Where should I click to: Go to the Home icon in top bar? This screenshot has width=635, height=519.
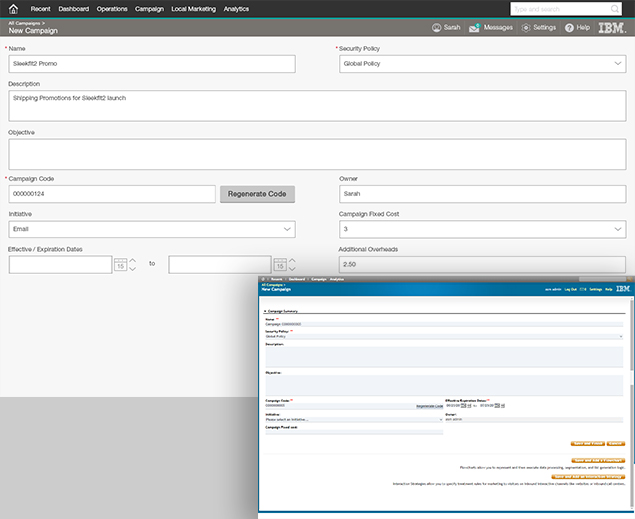click(x=13, y=9)
